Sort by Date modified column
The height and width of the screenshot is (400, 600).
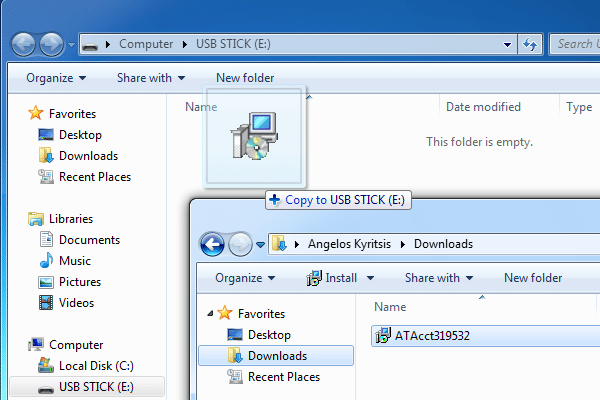[x=483, y=107]
